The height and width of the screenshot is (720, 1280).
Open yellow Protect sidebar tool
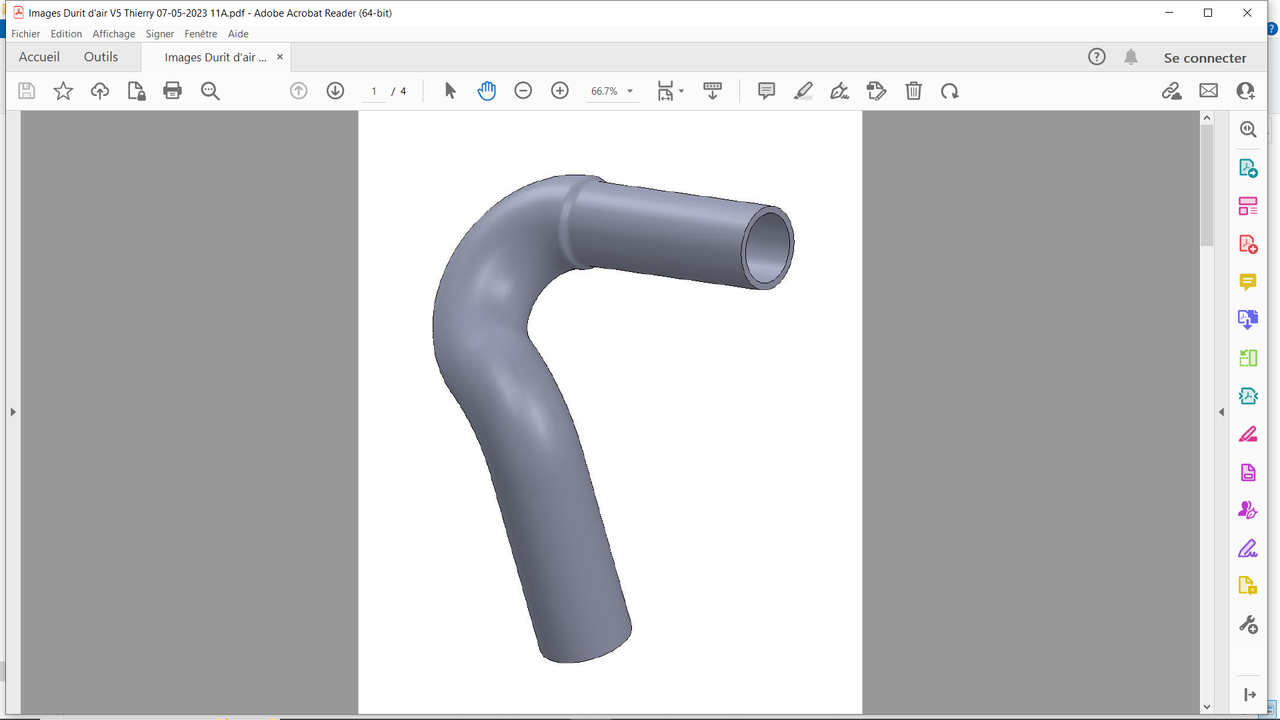click(x=1248, y=586)
